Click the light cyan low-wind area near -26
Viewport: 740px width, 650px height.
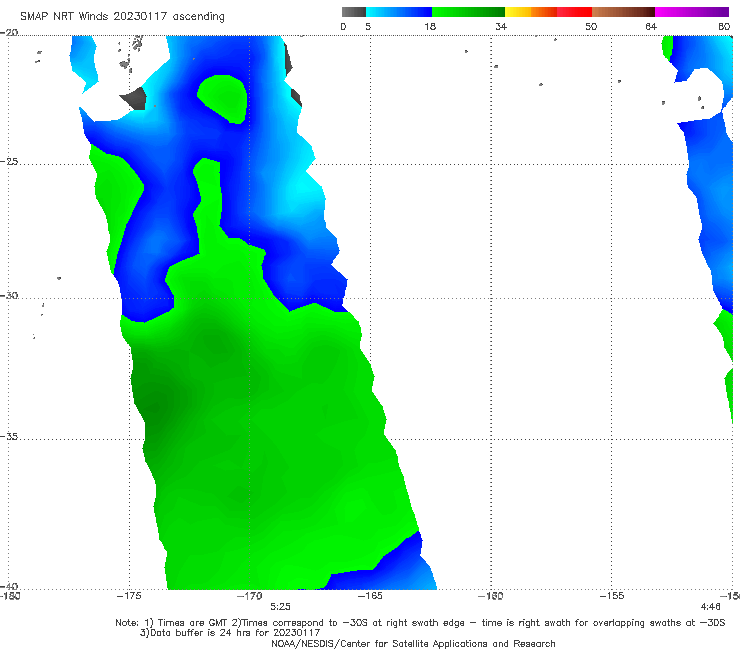pyautogui.click(x=304, y=191)
